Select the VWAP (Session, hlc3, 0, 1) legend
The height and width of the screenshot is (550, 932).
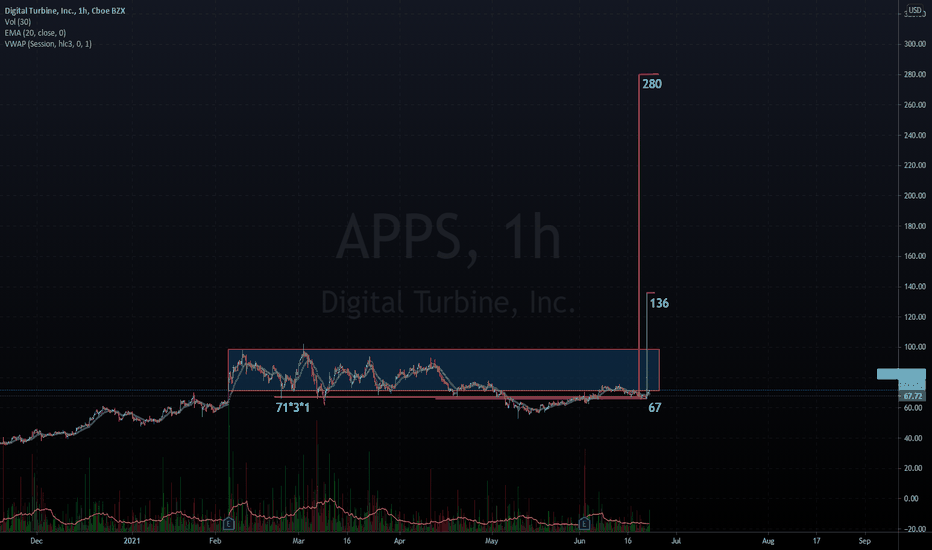point(48,44)
